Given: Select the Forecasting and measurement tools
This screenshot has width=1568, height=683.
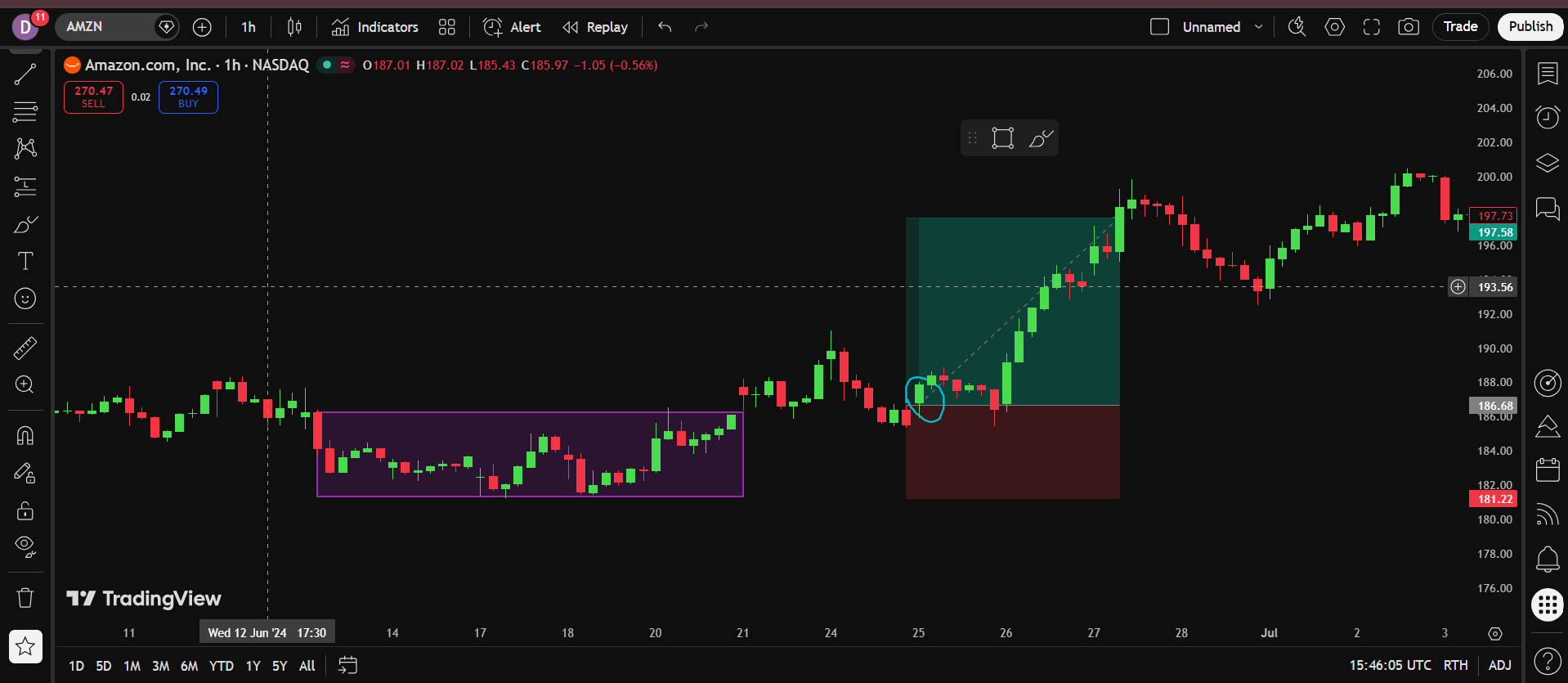Looking at the screenshot, I should tap(25, 186).
